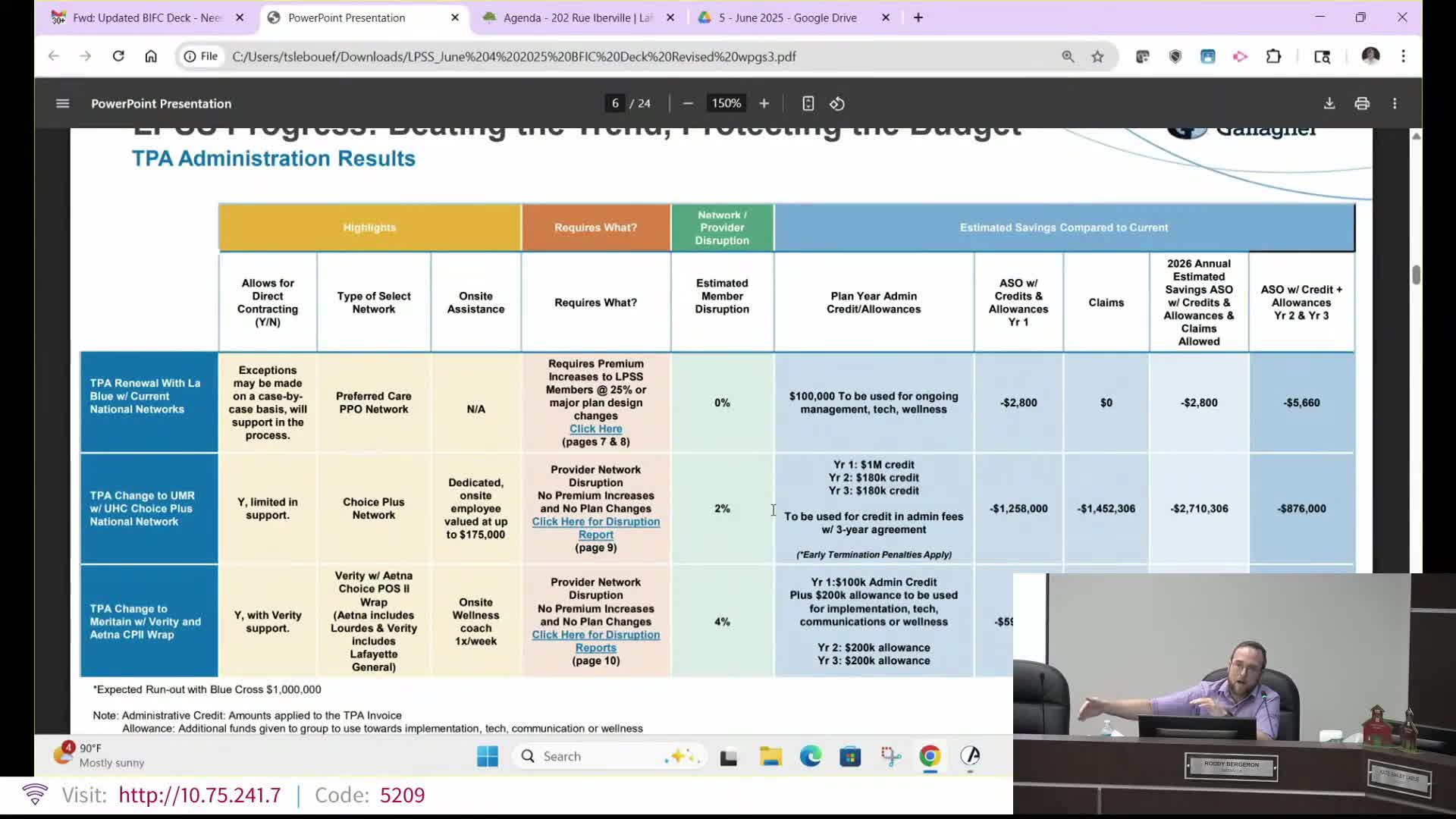Open Click Here for Disruption Reports link page 10

coord(595,641)
